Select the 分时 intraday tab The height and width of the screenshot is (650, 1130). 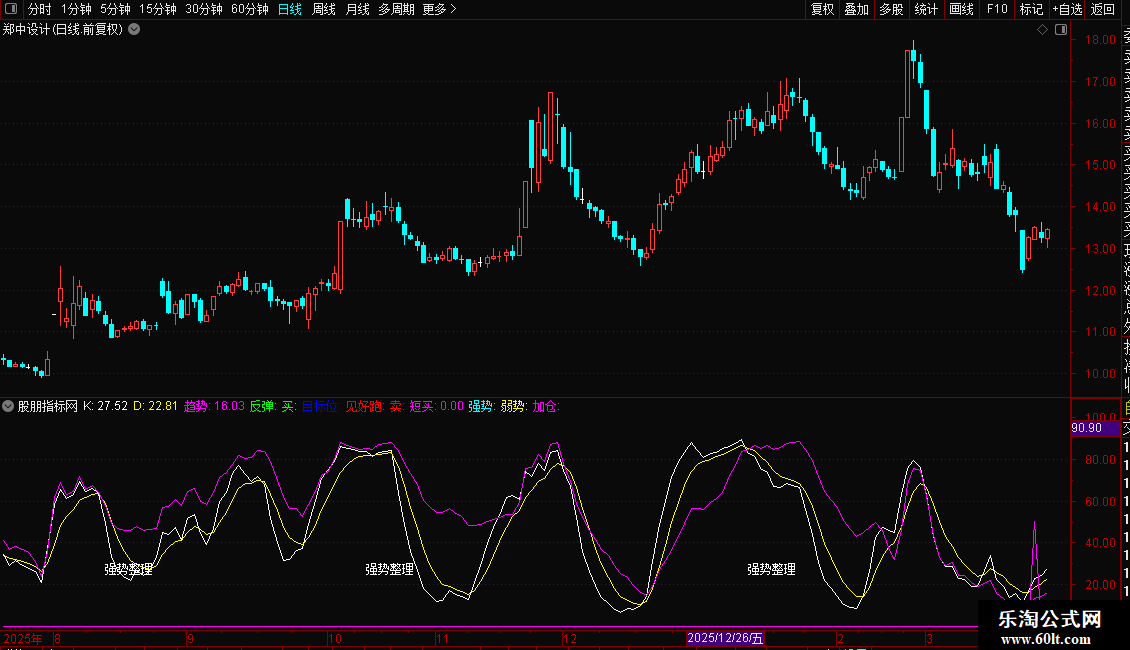pos(39,9)
